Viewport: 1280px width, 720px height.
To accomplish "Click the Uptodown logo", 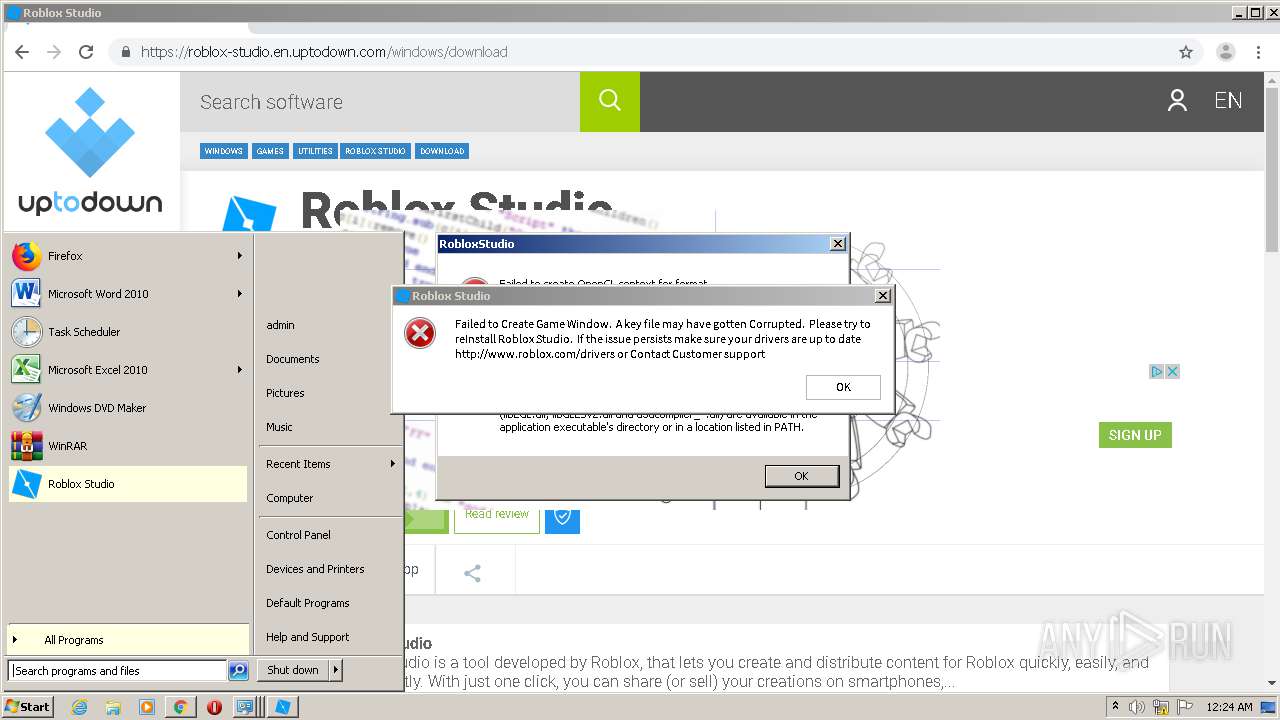I will pos(90,150).
